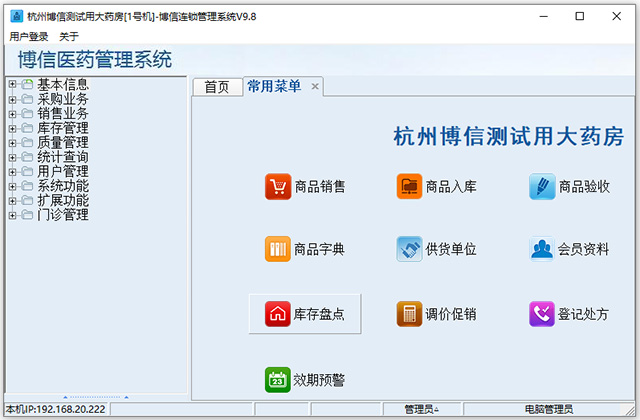
Task: Click the folder icon beside 质量管理
Action: click(x=27, y=142)
